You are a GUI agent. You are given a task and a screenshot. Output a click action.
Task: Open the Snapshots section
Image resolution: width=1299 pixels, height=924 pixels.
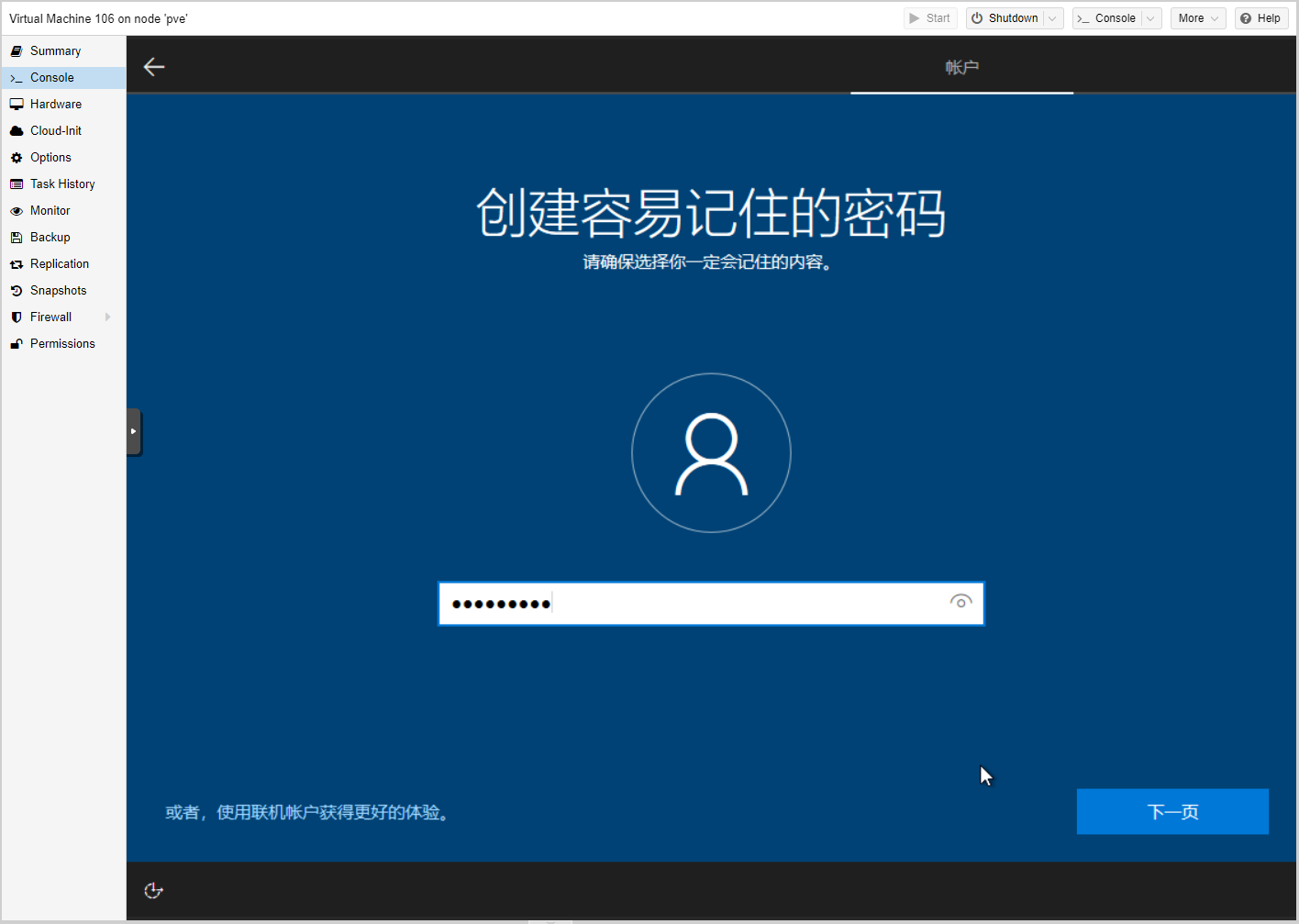pos(58,291)
